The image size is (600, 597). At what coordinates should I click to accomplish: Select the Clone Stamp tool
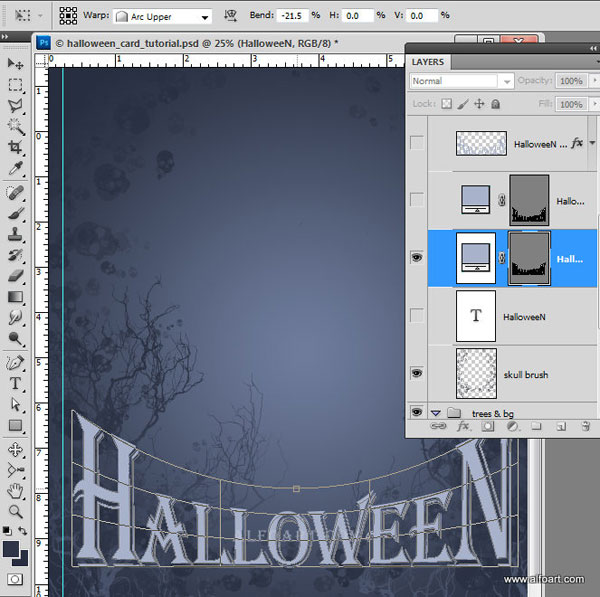[x=15, y=234]
